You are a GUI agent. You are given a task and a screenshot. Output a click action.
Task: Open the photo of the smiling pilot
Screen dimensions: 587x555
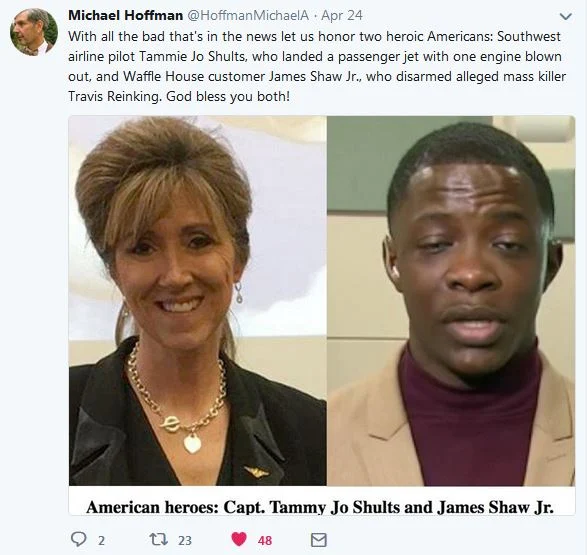click(x=197, y=301)
